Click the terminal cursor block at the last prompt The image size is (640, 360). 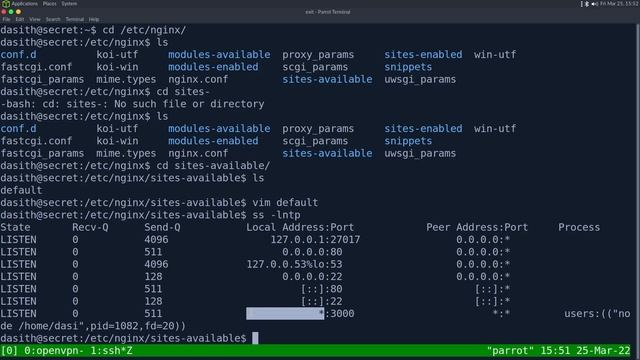(255, 338)
